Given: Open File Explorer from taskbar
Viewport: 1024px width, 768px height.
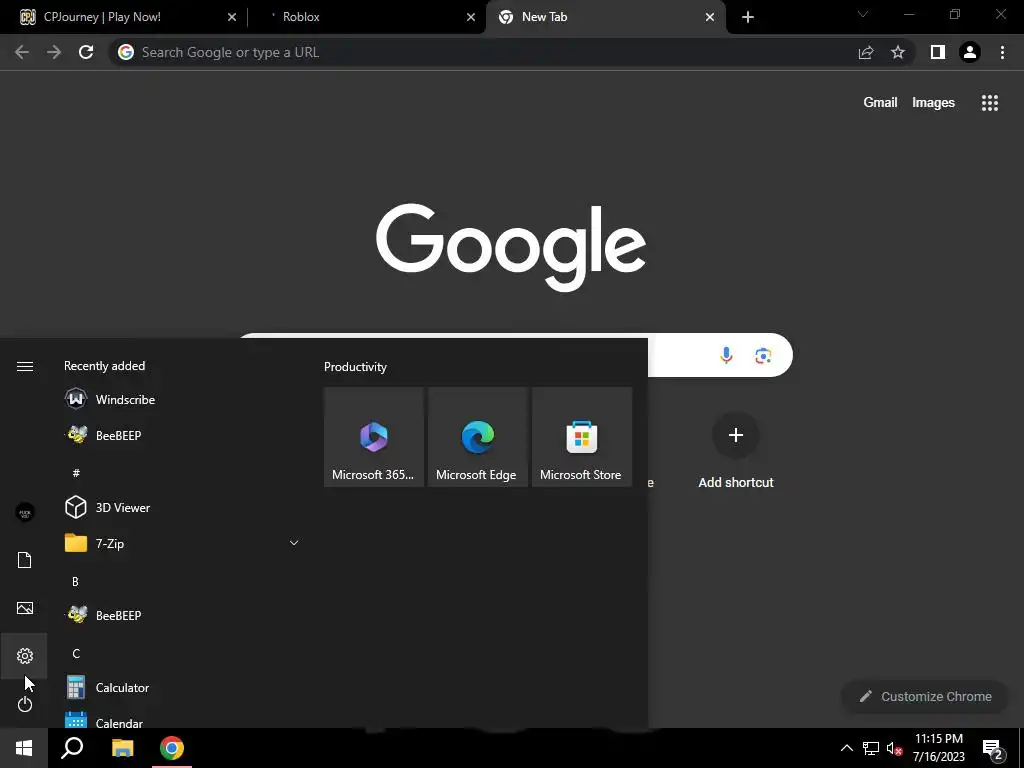Looking at the screenshot, I should click(x=122, y=748).
